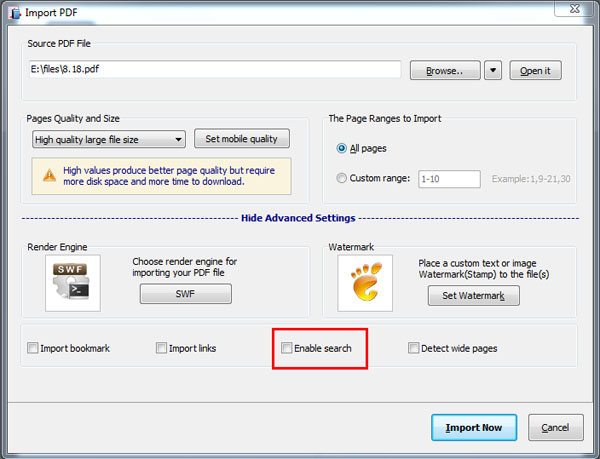Enable the Import links checkbox
Image resolution: width=600 pixels, height=459 pixels.
(161, 348)
